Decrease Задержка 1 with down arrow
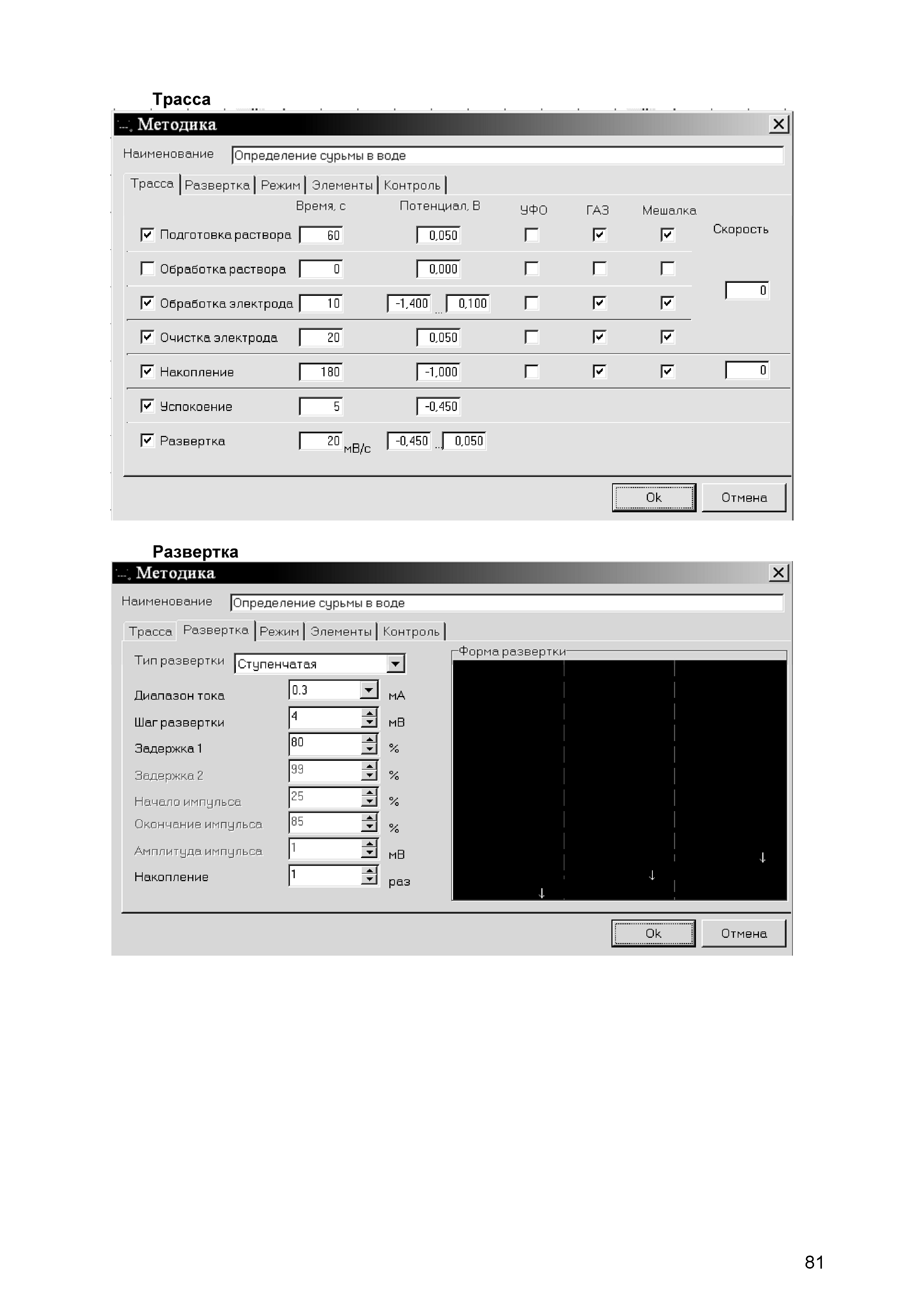The image size is (924, 1307). click(x=370, y=749)
